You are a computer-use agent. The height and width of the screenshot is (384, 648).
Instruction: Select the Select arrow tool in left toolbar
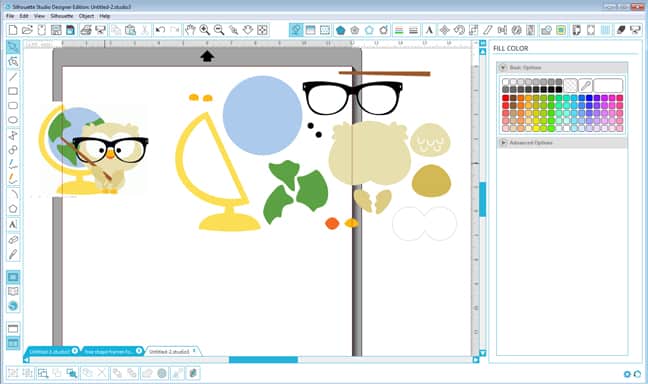coord(13,47)
